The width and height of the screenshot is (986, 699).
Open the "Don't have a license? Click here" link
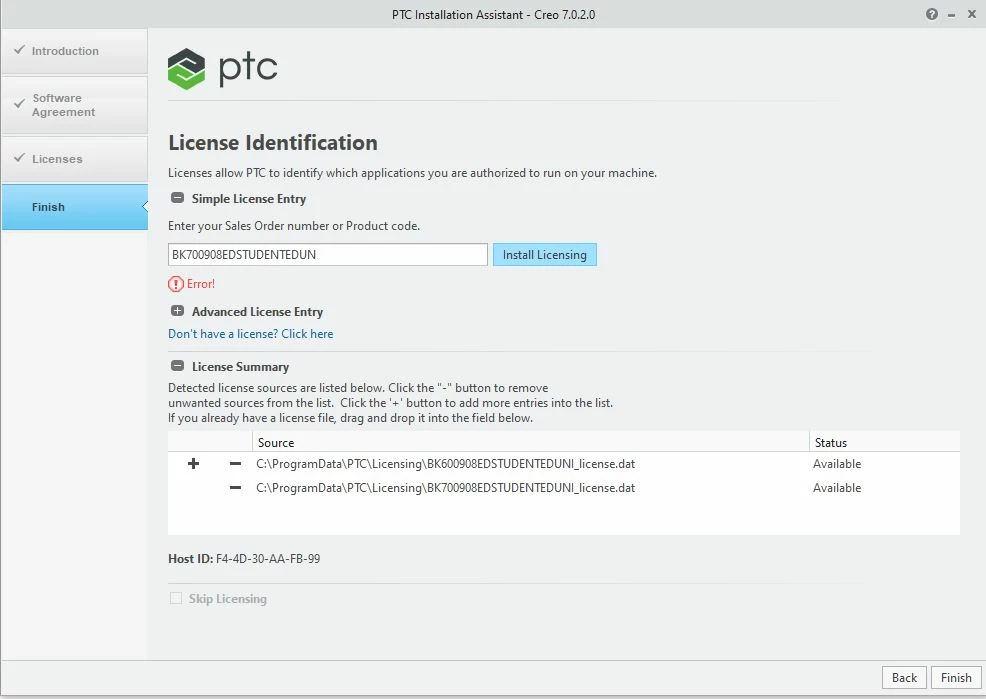(x=250, y=334)
